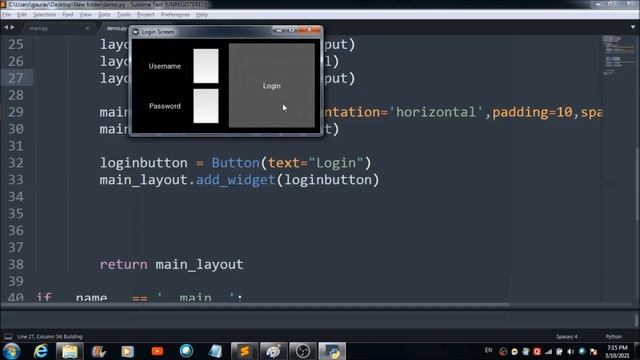The image size is (640, 360).
Task: Switch to OBS Studio on taskbar
Action: click(303, 351)
